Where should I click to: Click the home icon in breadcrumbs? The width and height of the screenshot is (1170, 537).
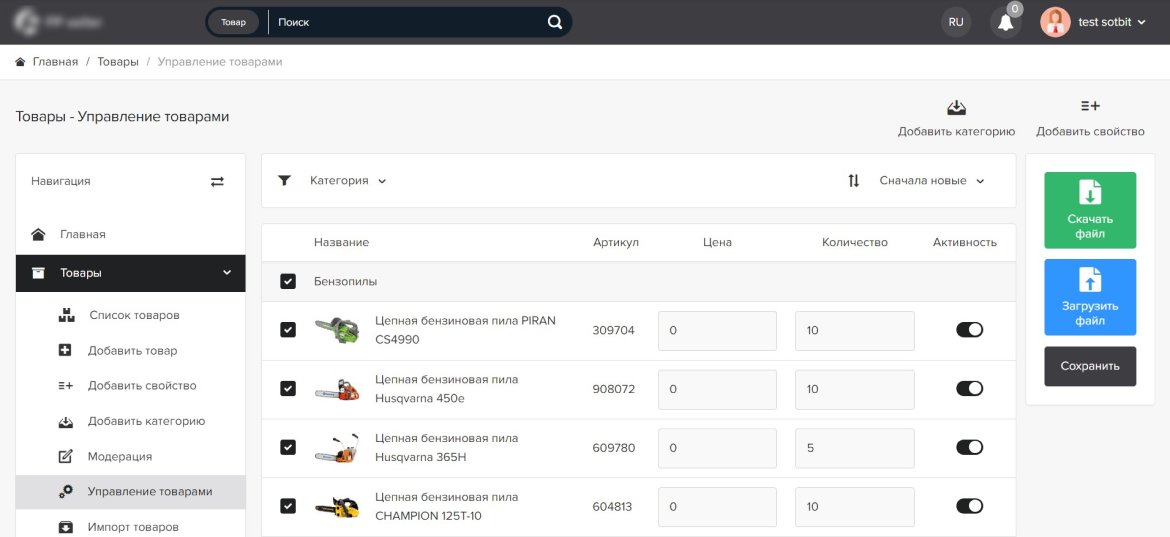[x=20, y=62]
